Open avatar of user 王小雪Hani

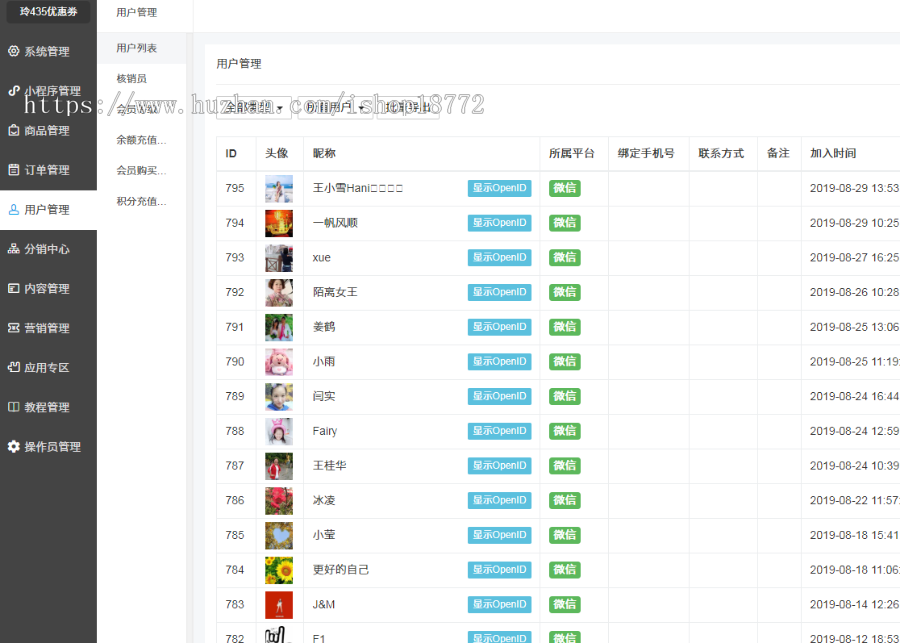[x=279, y=188]
